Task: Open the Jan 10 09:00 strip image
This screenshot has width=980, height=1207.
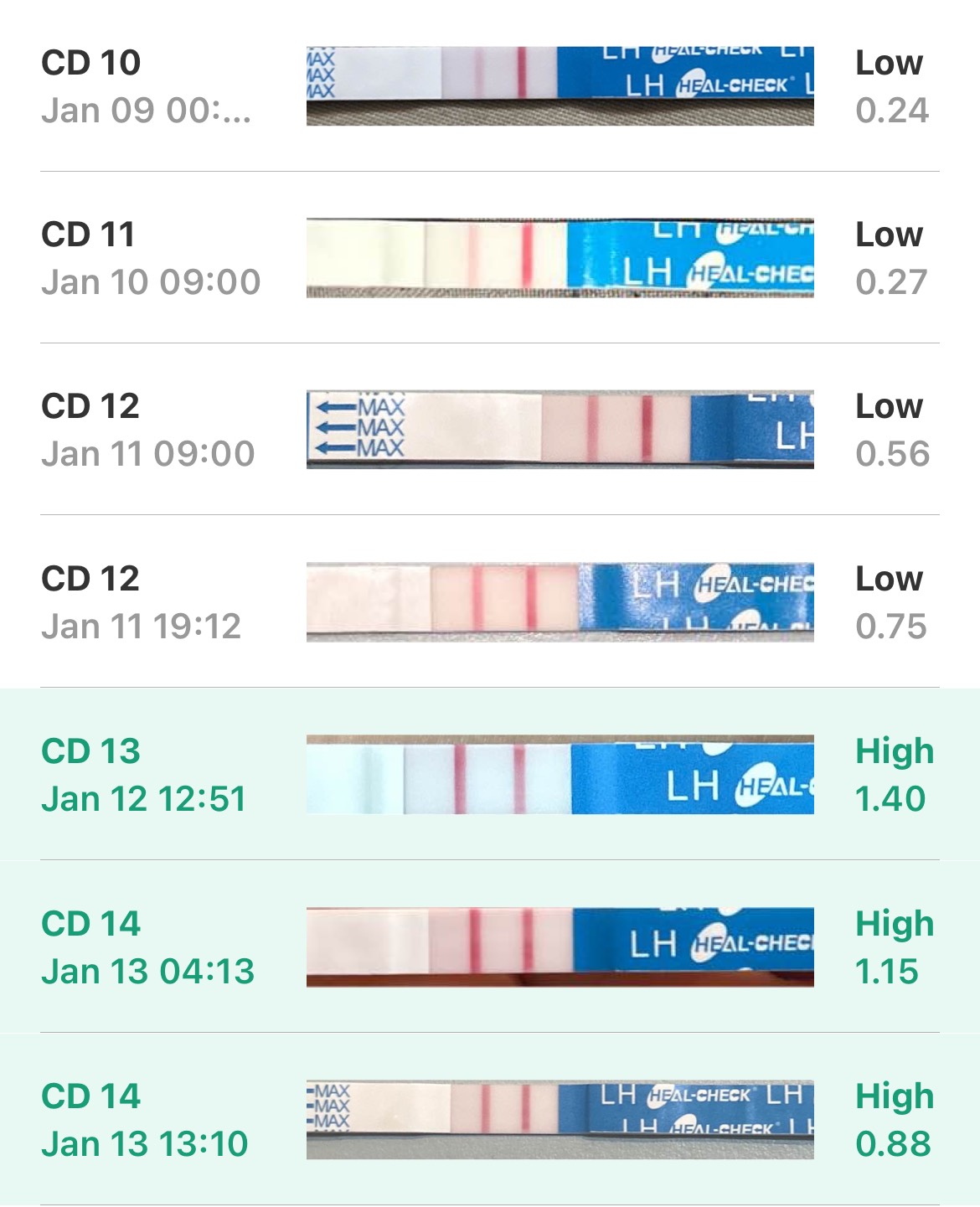Action: tap(560, 258)
